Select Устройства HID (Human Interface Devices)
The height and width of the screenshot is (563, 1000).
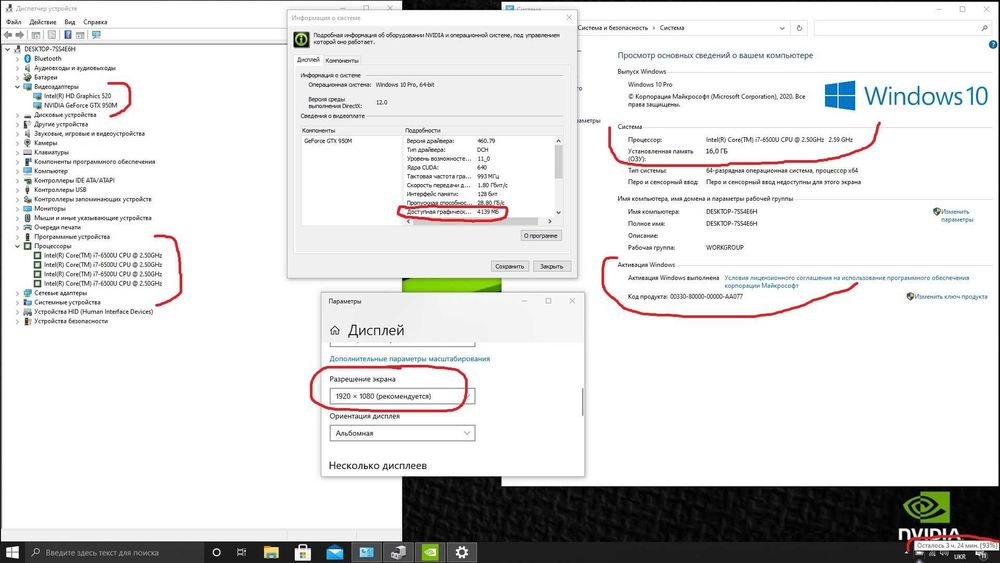click(94, 312)
